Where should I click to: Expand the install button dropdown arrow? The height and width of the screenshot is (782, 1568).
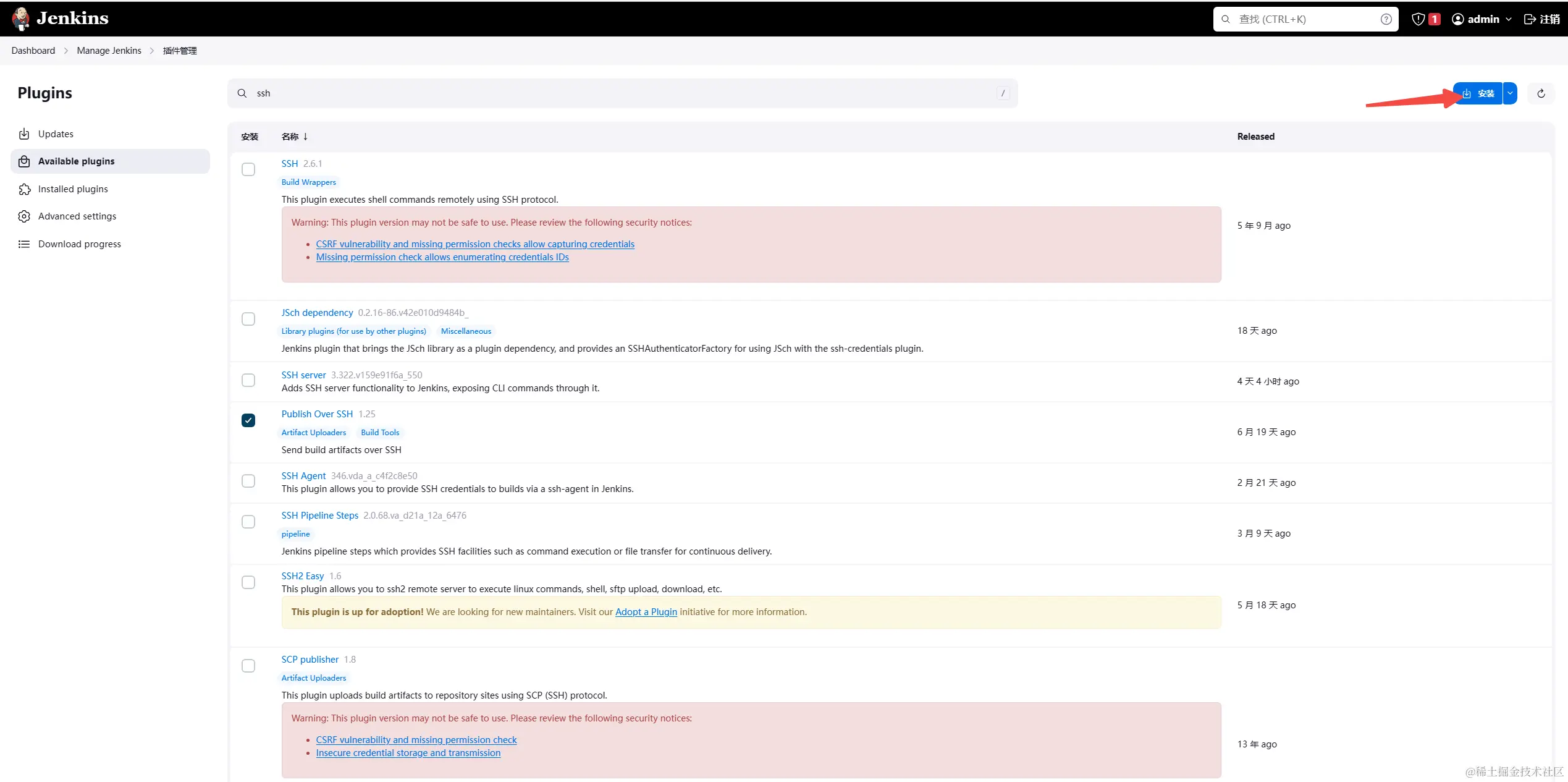coord(1510,93)
